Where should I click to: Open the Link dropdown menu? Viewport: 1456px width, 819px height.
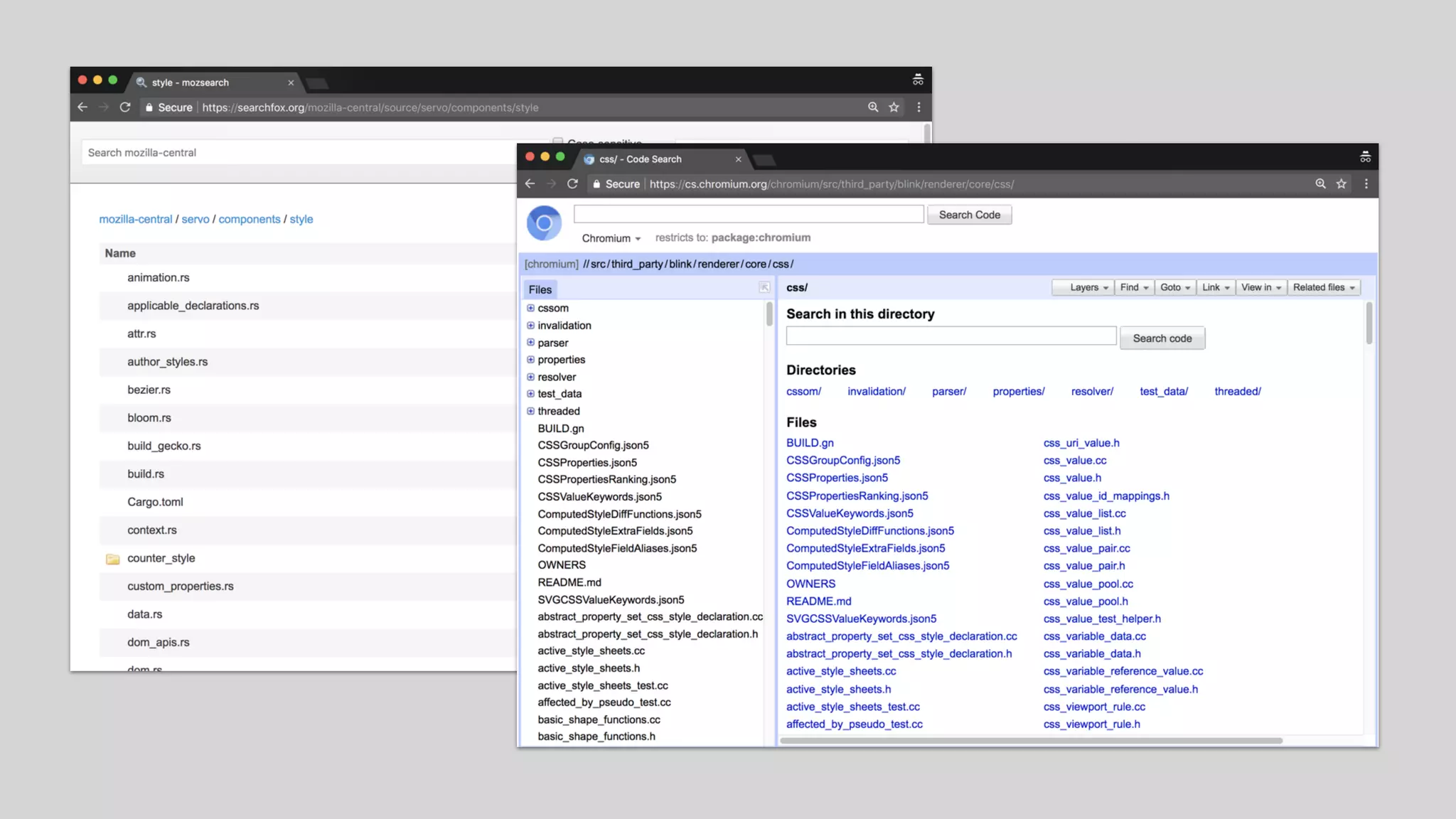click(1216, 287)
